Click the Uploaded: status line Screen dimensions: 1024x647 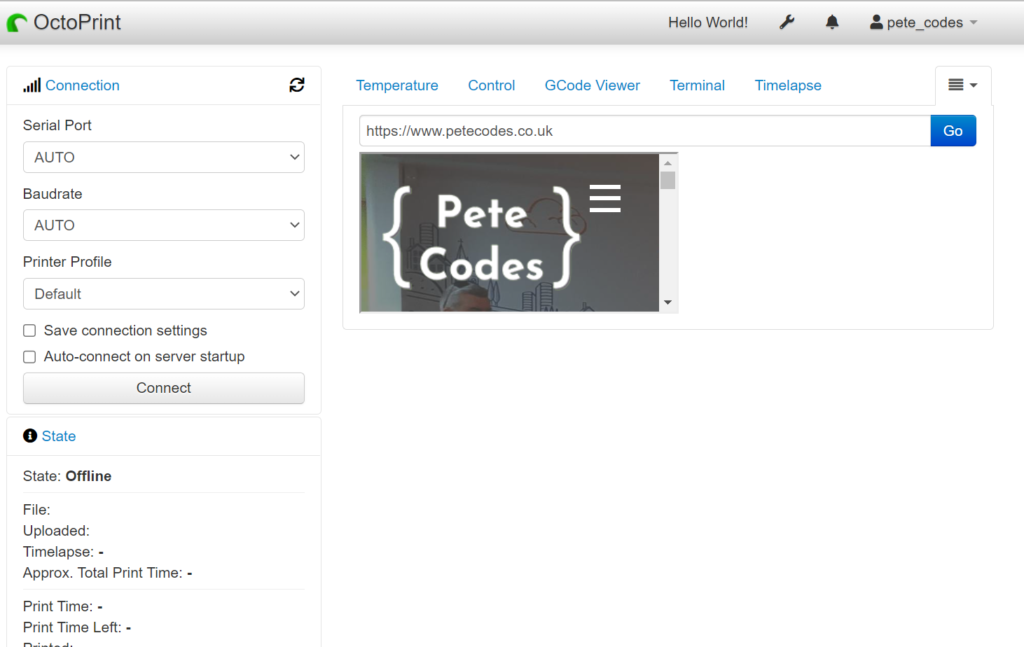point(56,531)
